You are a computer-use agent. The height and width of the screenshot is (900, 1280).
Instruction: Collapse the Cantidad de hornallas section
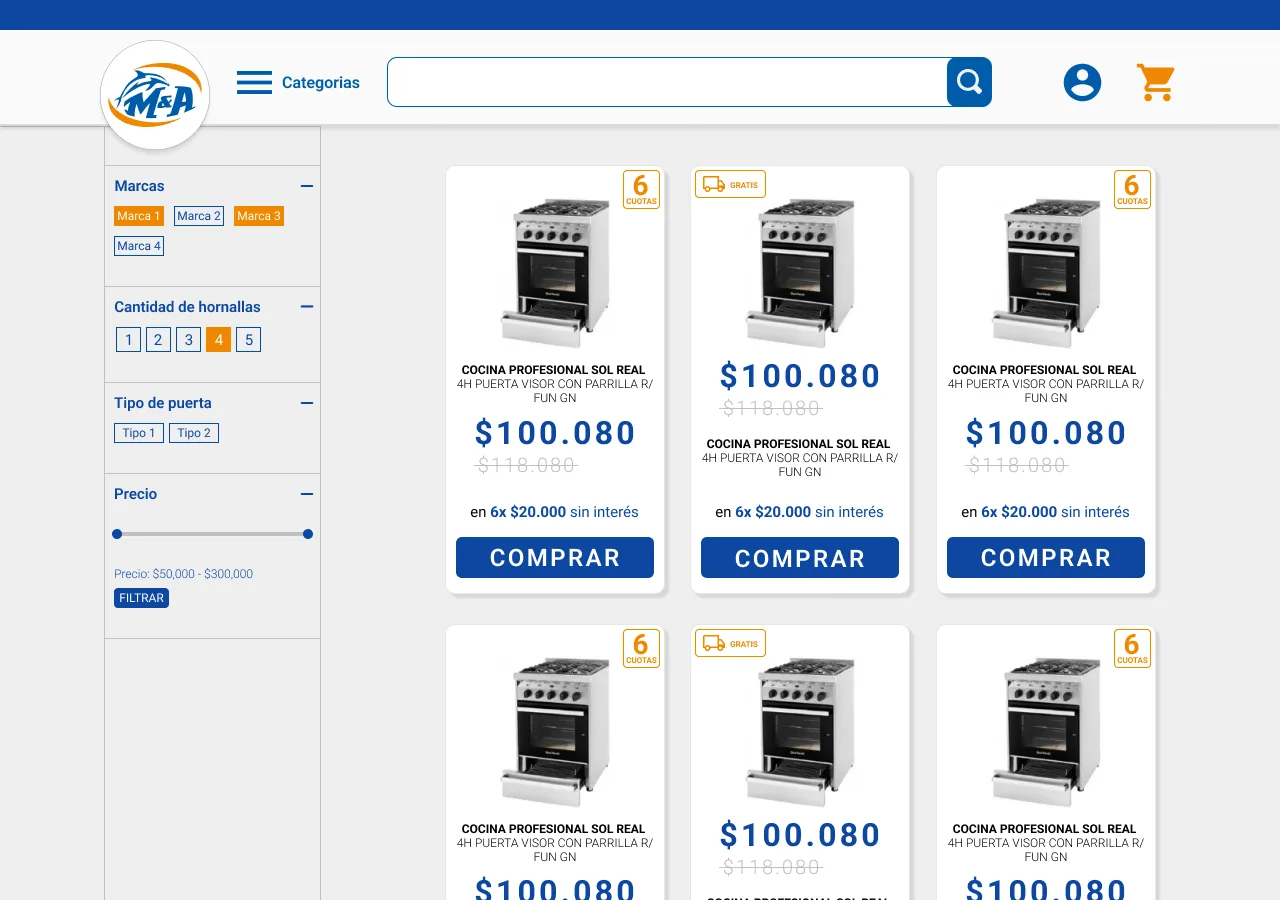(307, 307)
